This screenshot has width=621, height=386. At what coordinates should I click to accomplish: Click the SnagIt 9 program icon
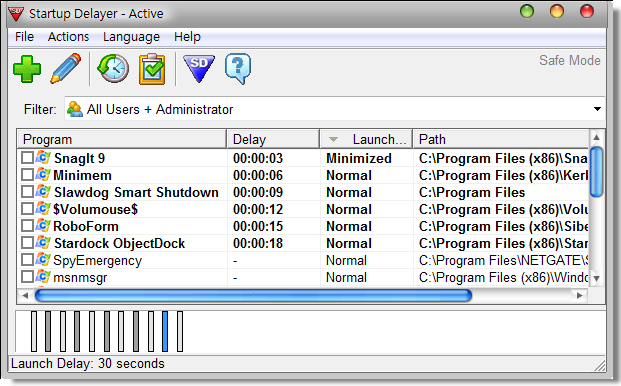pos(43,158)
